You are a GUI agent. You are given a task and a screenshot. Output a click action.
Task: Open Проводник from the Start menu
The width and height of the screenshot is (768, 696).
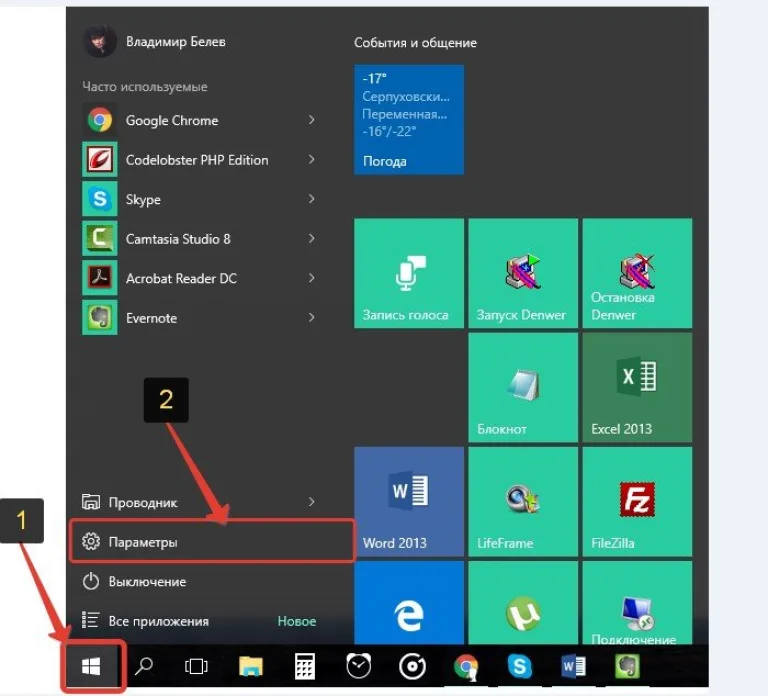tap(198, 502)
